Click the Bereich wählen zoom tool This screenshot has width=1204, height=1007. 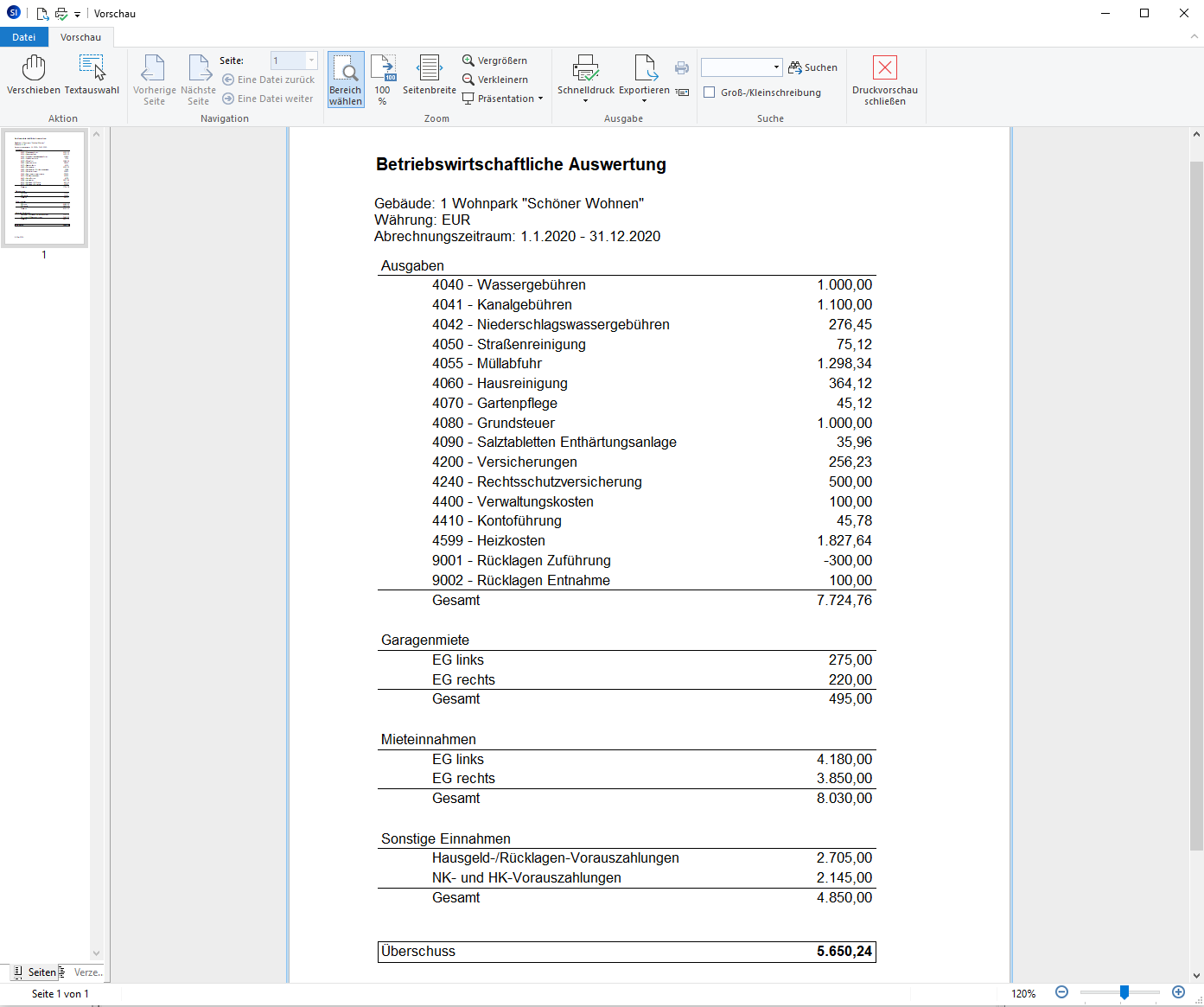tap(346, 80)
